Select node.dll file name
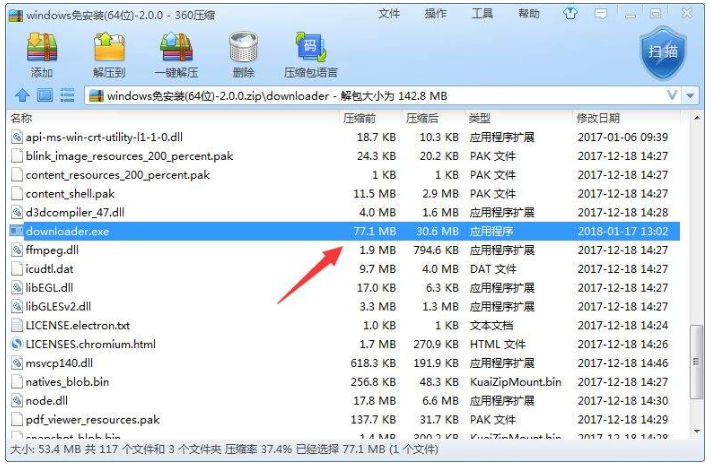The height and width of the screenshot is (466, 711). click(47, 400)
